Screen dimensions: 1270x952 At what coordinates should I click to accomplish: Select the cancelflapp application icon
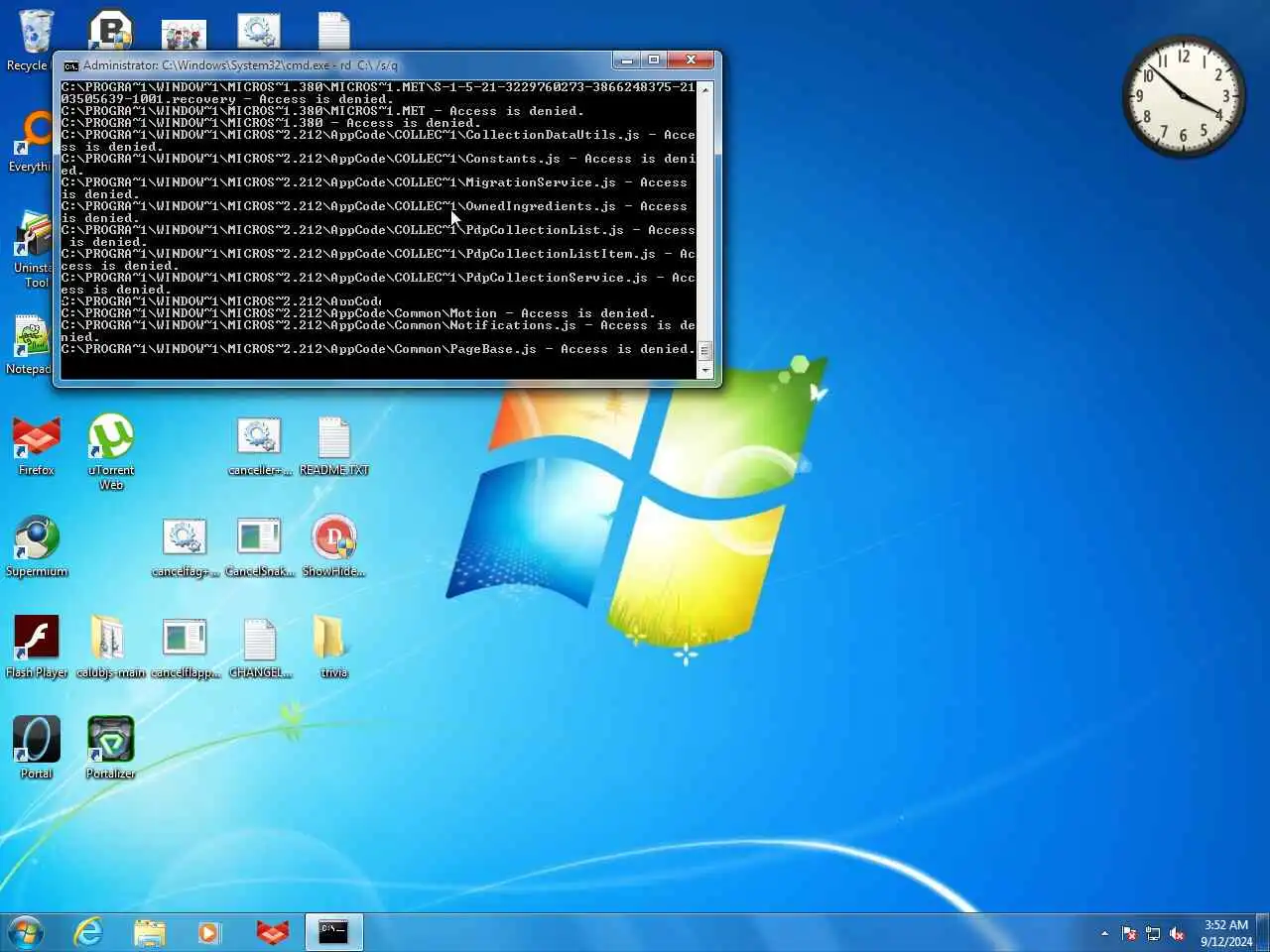(185, 648)
